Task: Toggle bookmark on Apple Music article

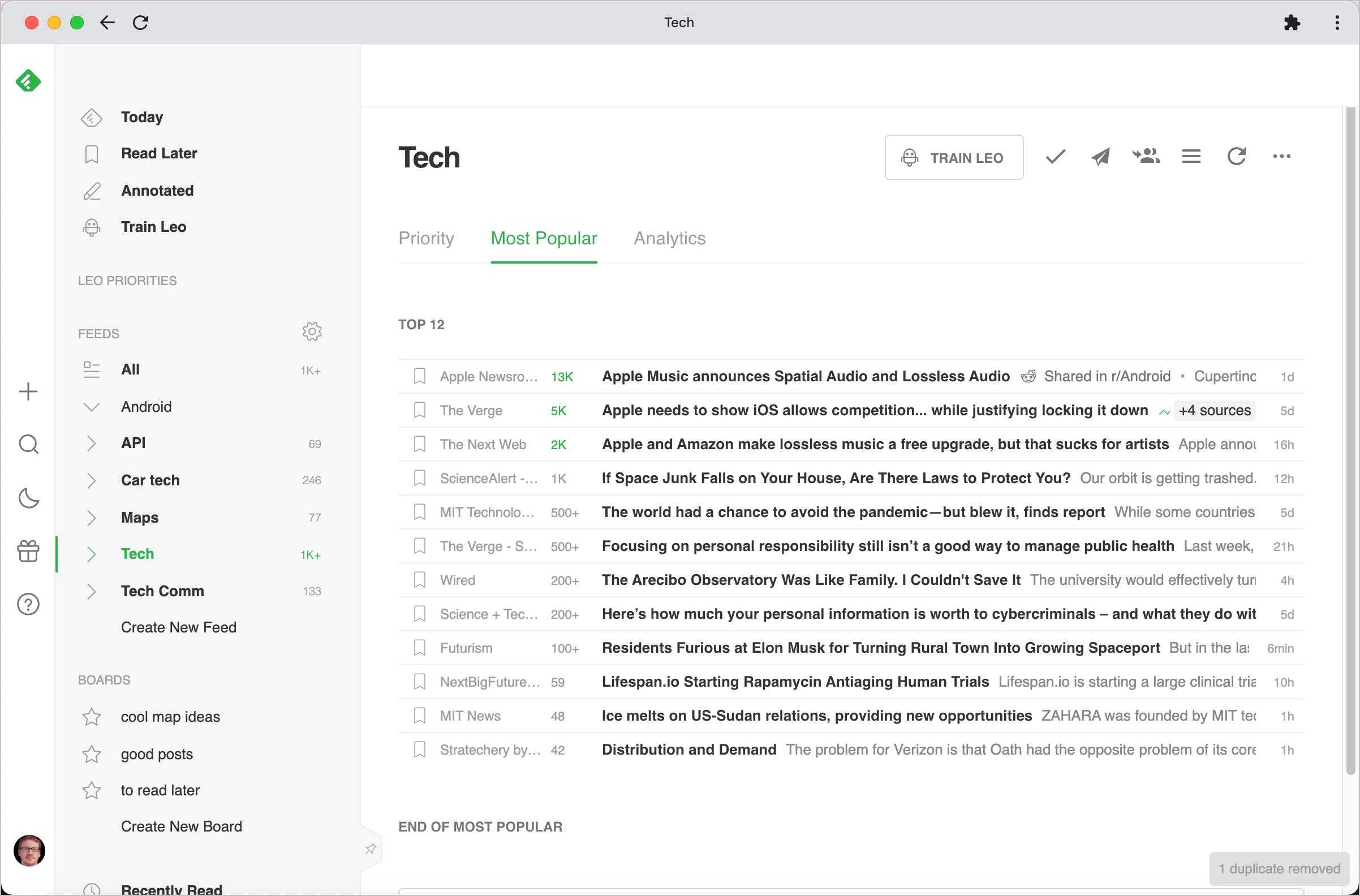Action: coord(417,376)
